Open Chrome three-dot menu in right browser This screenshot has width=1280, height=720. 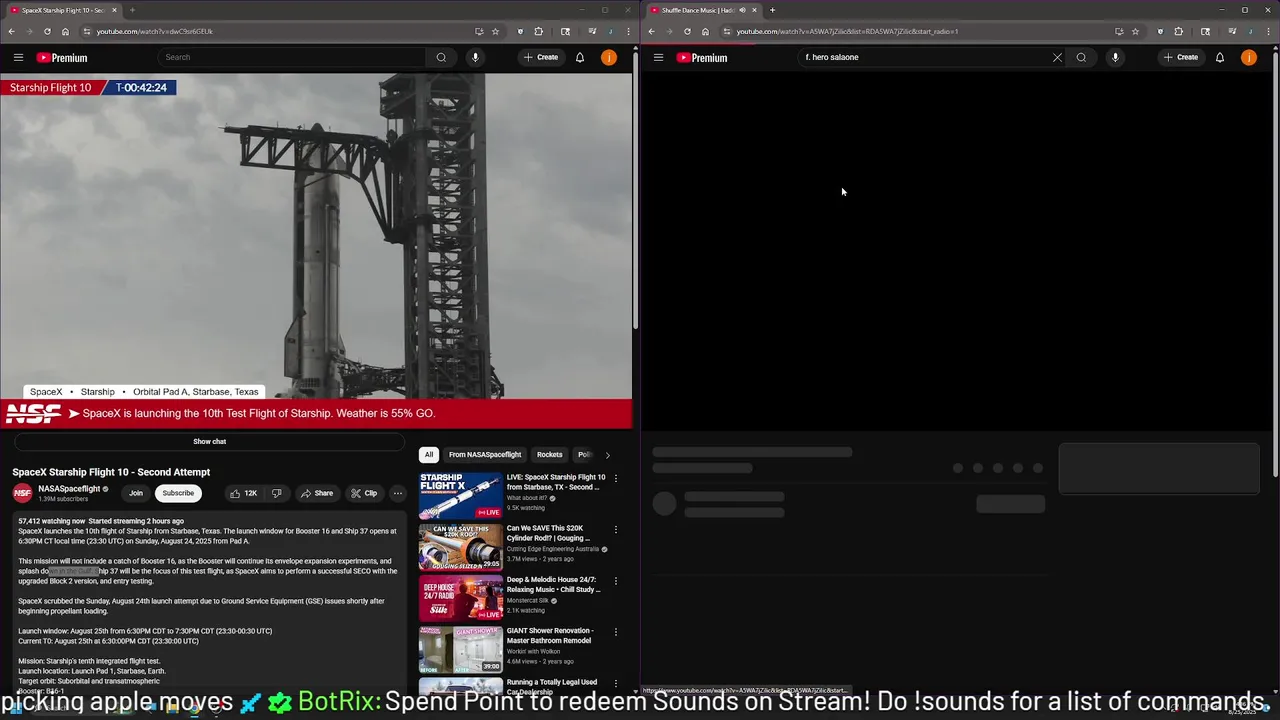pyautogui.click(x=1269, y=31)
